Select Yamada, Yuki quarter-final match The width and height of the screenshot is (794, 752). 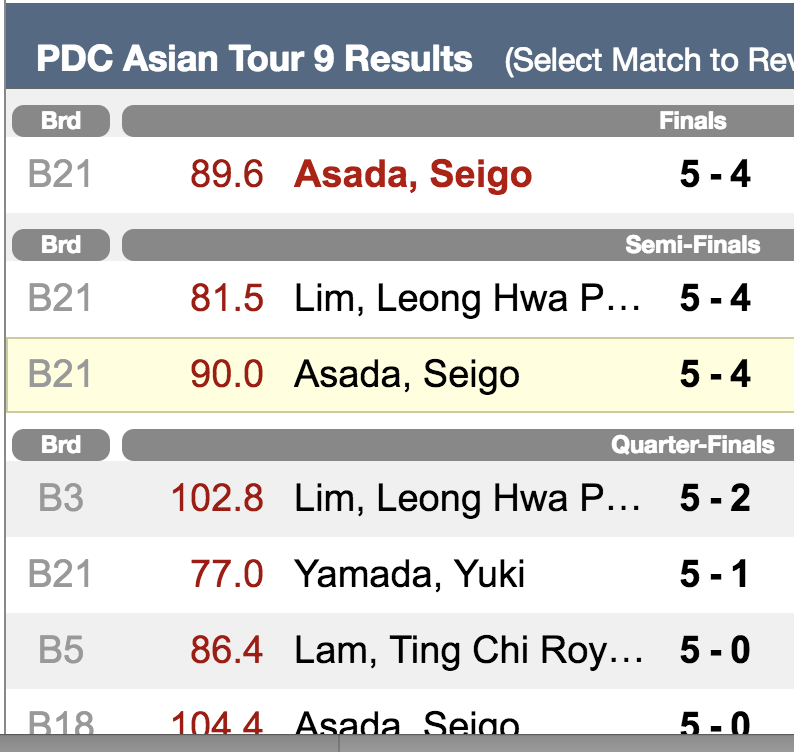(x=400, y=574)
